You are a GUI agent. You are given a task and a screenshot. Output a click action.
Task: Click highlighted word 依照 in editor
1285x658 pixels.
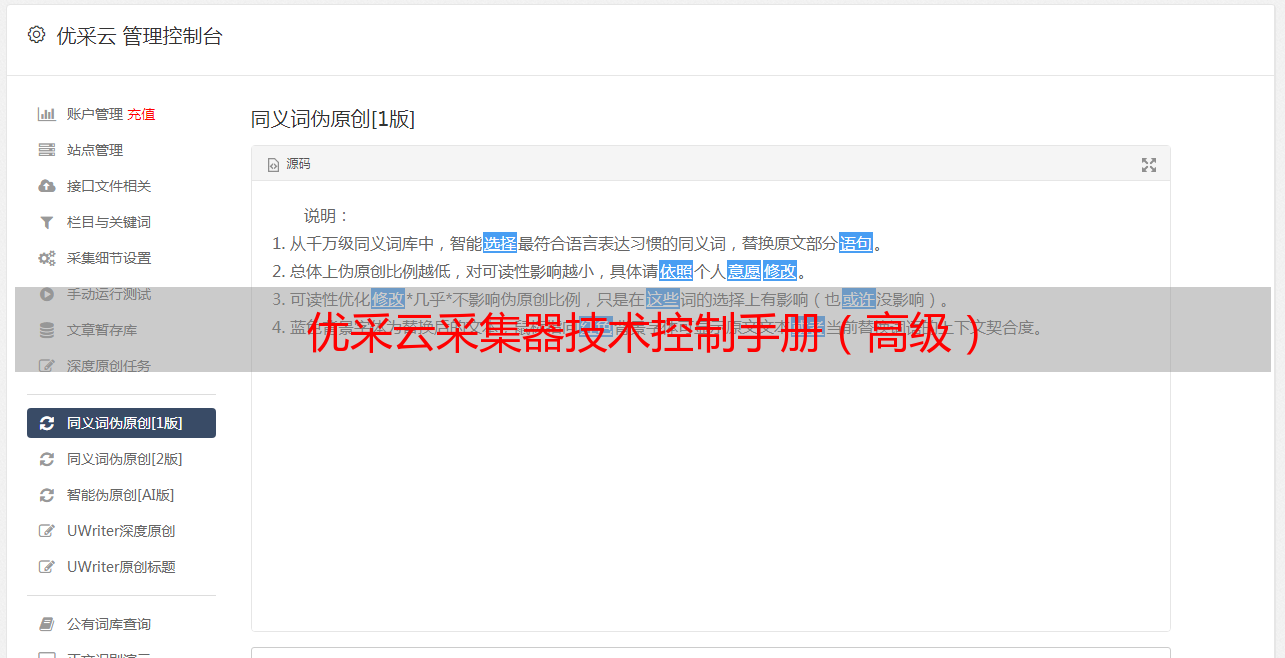click(676, 271)
